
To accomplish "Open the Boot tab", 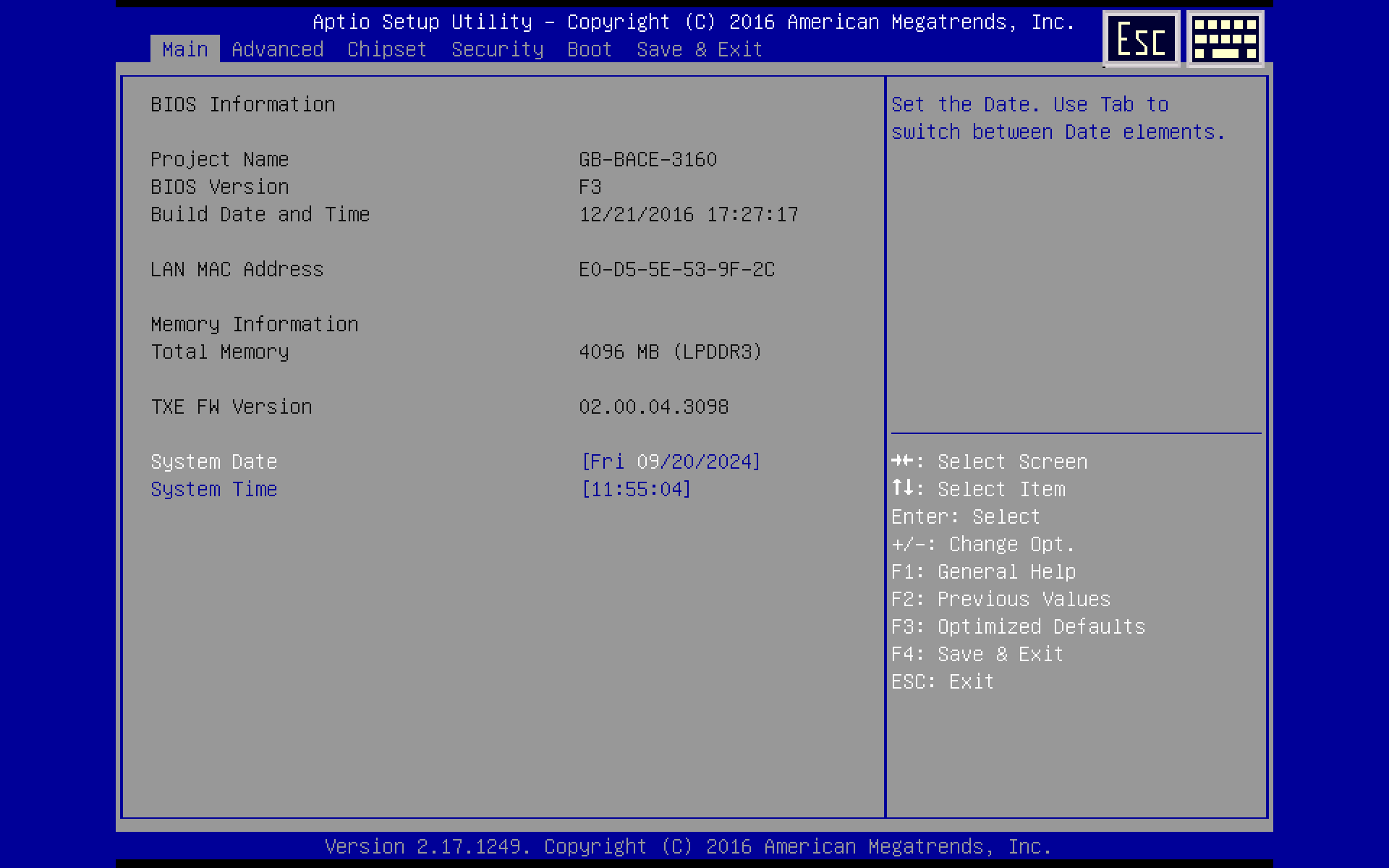I will coord(590,49).
